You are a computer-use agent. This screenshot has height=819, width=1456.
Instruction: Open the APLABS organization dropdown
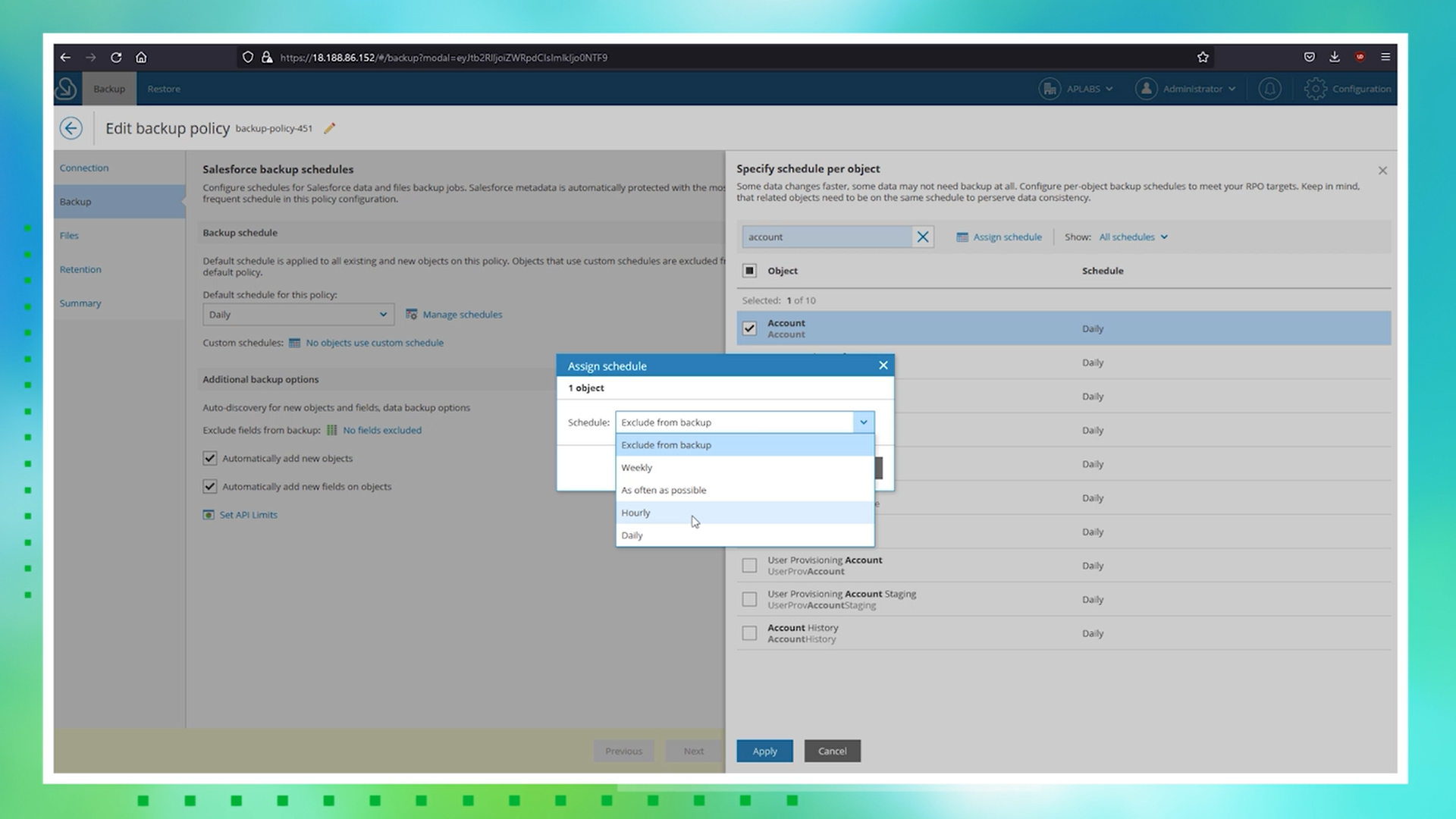1076,89
